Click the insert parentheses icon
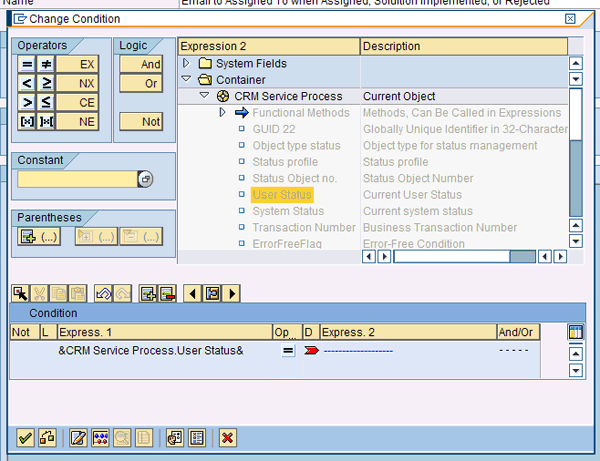 tap(41, 236)
